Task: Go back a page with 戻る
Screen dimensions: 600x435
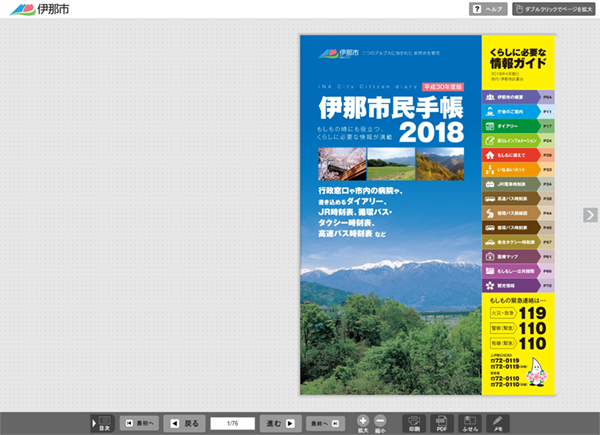Action: coord(184,423)
